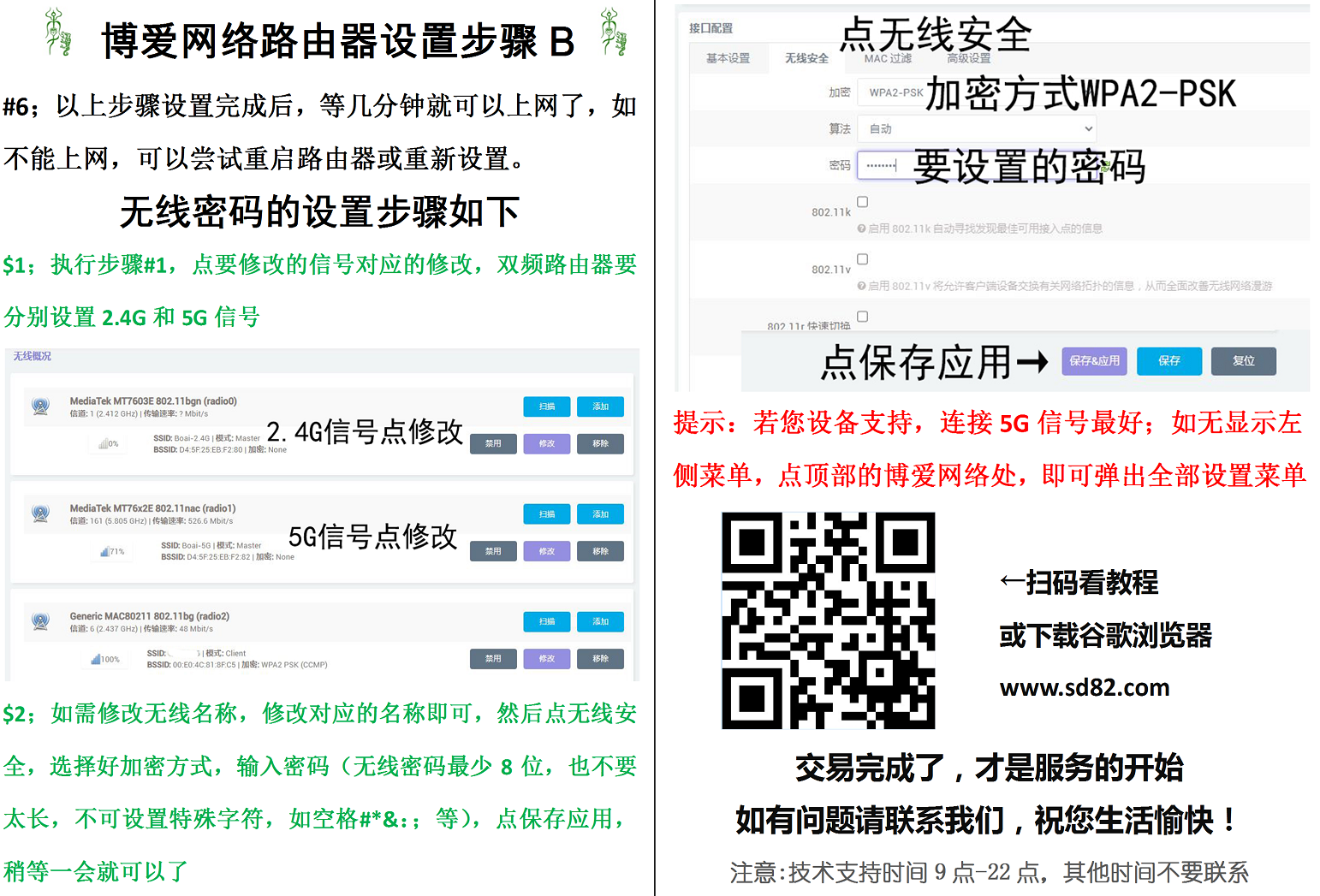
Task: Toggle the 802.11r fast roaming checkbox
Action: 863,317
